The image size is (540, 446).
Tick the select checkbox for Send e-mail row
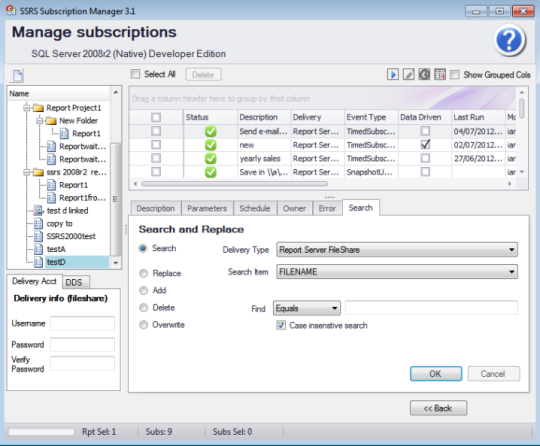(x=156, y=131)
